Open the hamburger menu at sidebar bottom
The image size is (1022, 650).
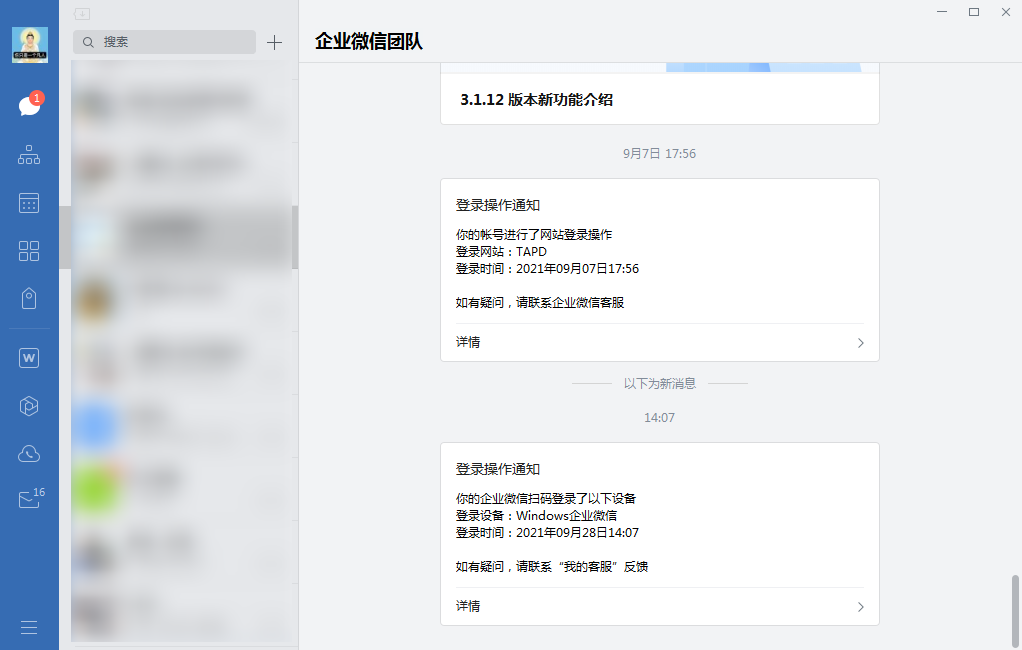pos(29,627)
